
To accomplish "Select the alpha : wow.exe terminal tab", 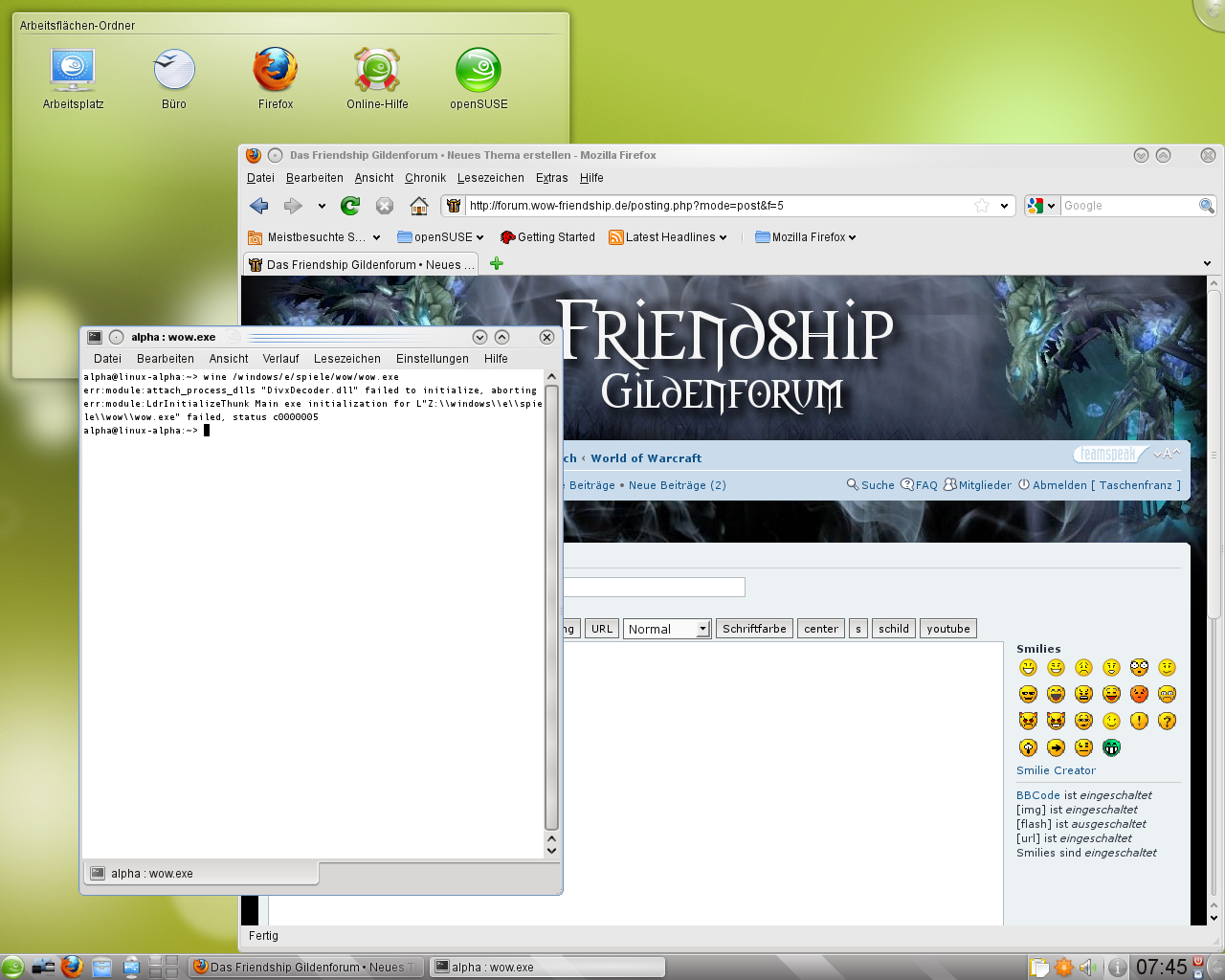I will [x=153, y=873].
